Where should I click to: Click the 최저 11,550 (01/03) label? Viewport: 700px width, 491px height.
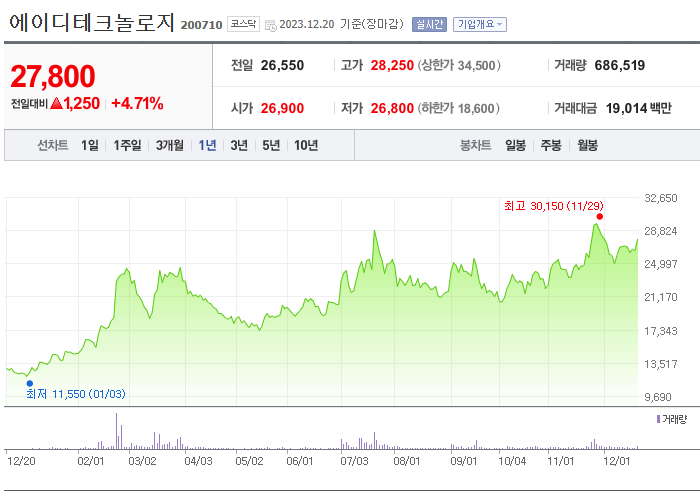click(x=76, y=394)
